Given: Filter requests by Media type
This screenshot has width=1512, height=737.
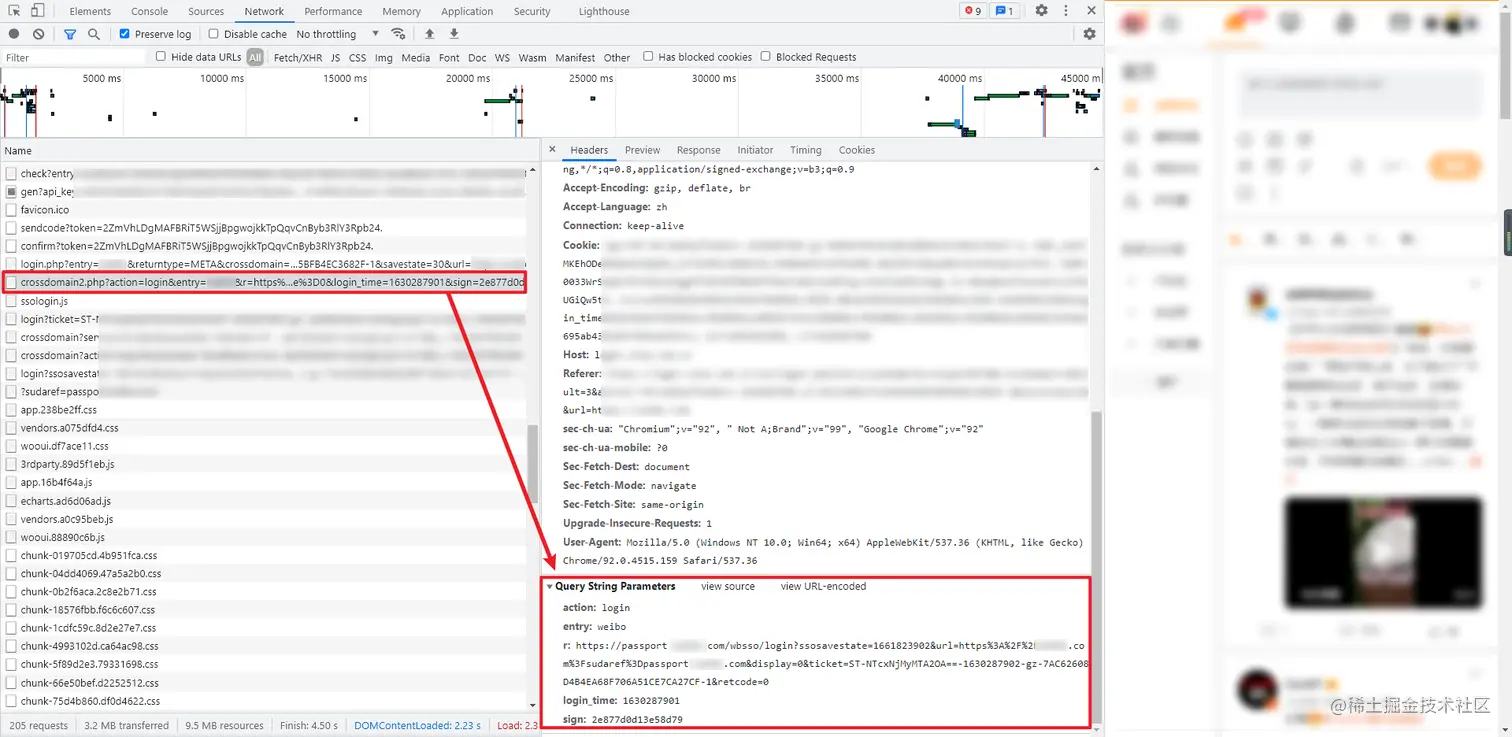Looking at the screenshot, I should (x=415, y=58).
